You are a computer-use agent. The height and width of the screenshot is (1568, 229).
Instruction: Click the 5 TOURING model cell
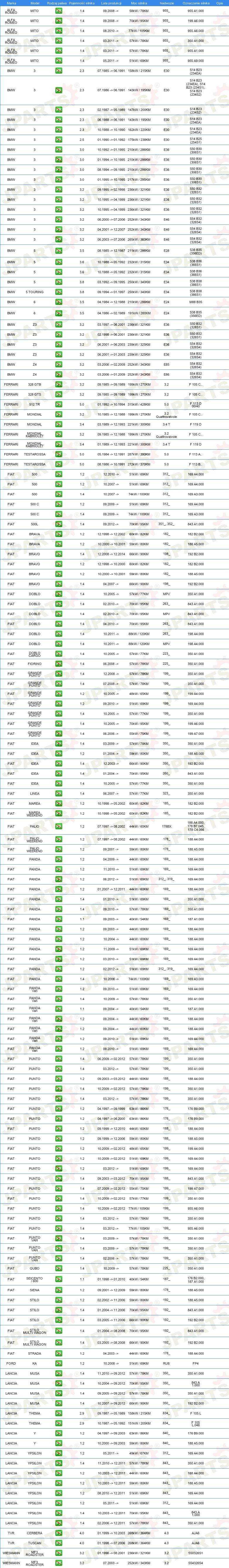34,292
